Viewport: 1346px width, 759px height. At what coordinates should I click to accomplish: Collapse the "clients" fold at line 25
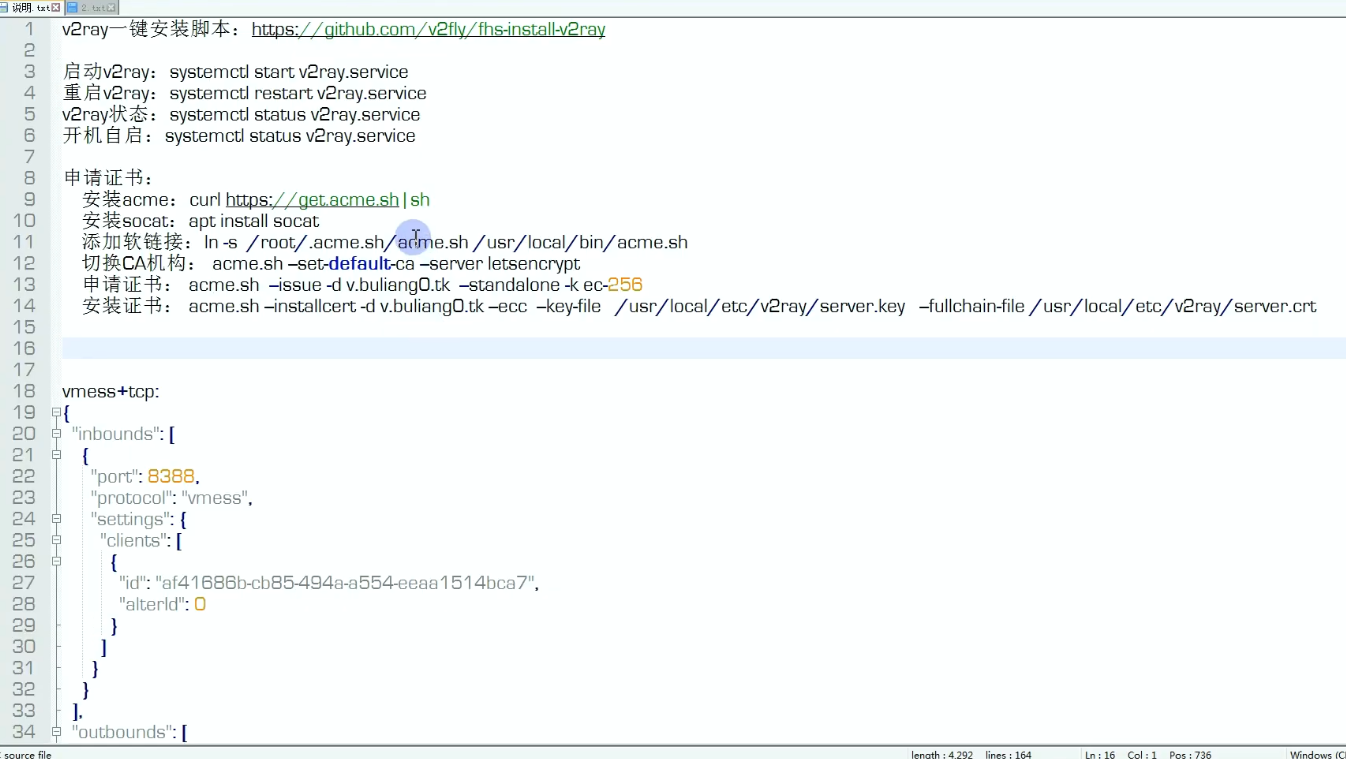coord(56,540)
